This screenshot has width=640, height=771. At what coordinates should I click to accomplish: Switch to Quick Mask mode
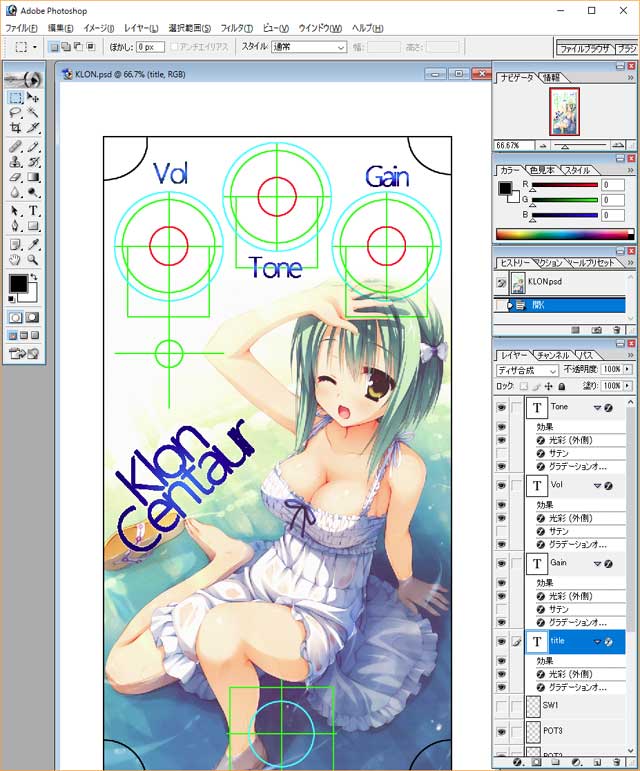[x=32, y=318]
